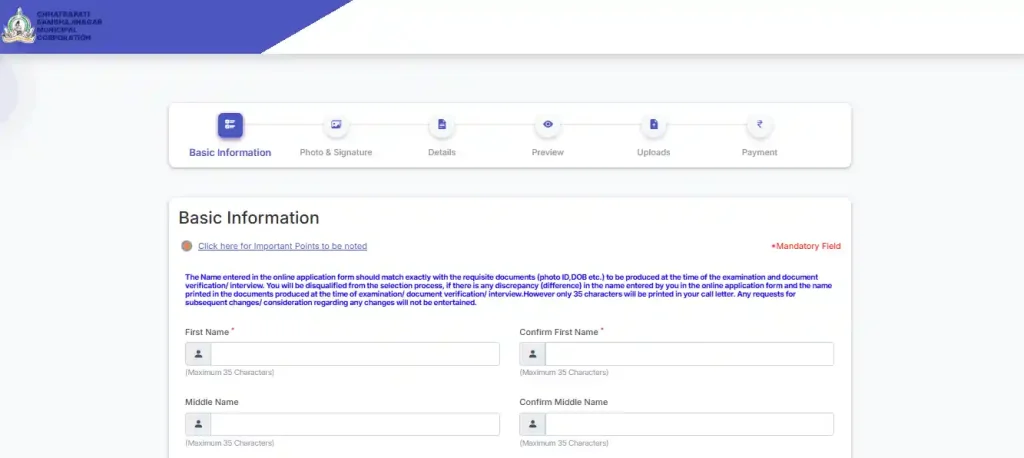Open the Payment step label
Image resolution: width=1024 pixels, height=458 pixels.
pos(759,153)
